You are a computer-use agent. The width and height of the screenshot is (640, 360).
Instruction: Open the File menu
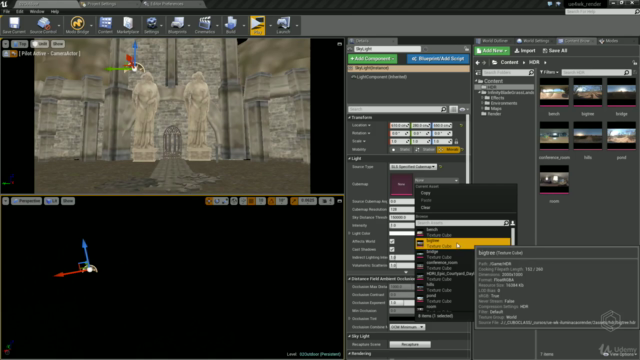(7, 11)
